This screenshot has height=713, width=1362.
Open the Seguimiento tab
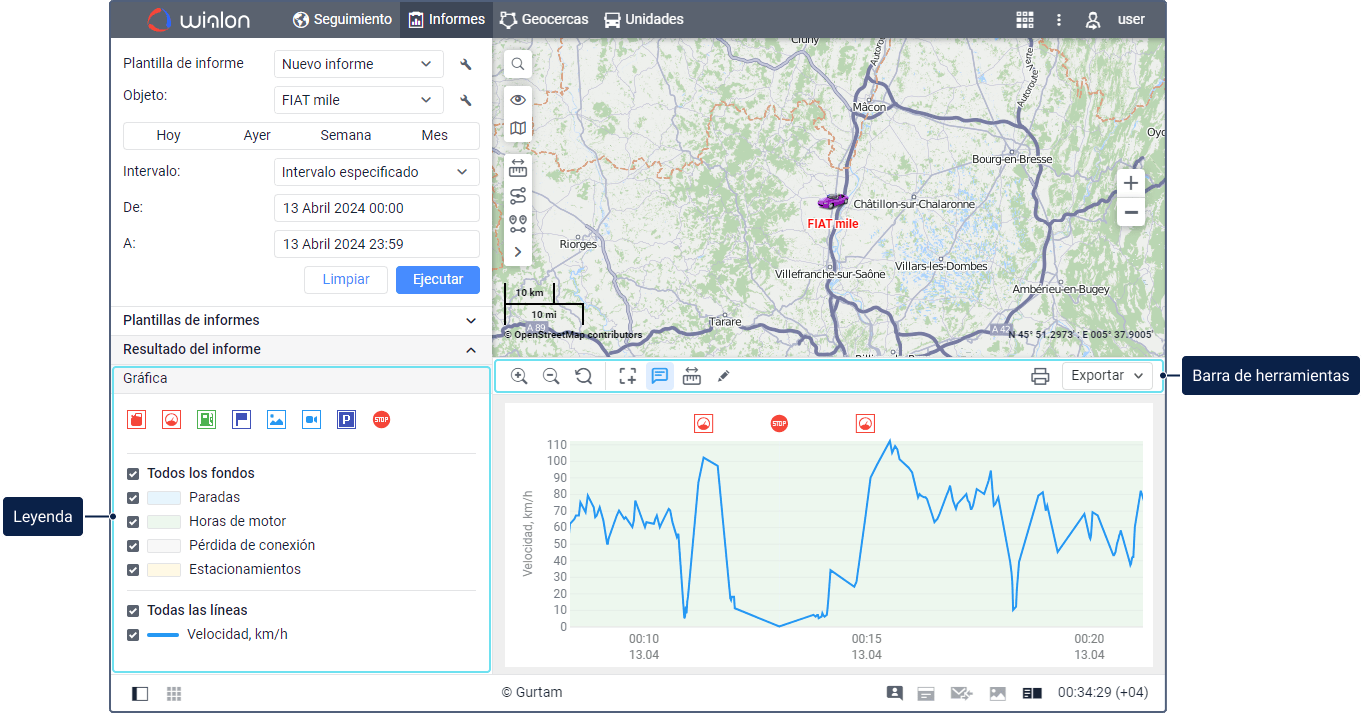pyautogui.click(x=342, y=19)
